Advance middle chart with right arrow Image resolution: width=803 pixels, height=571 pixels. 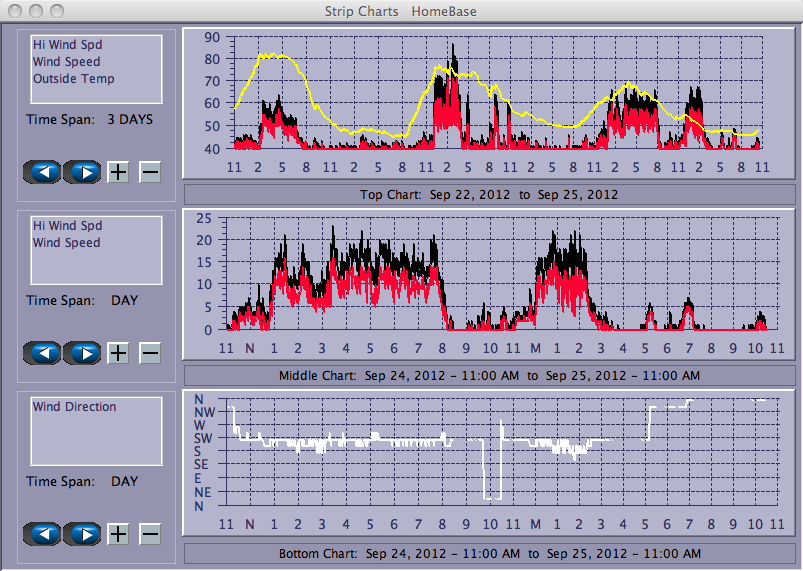83,353
